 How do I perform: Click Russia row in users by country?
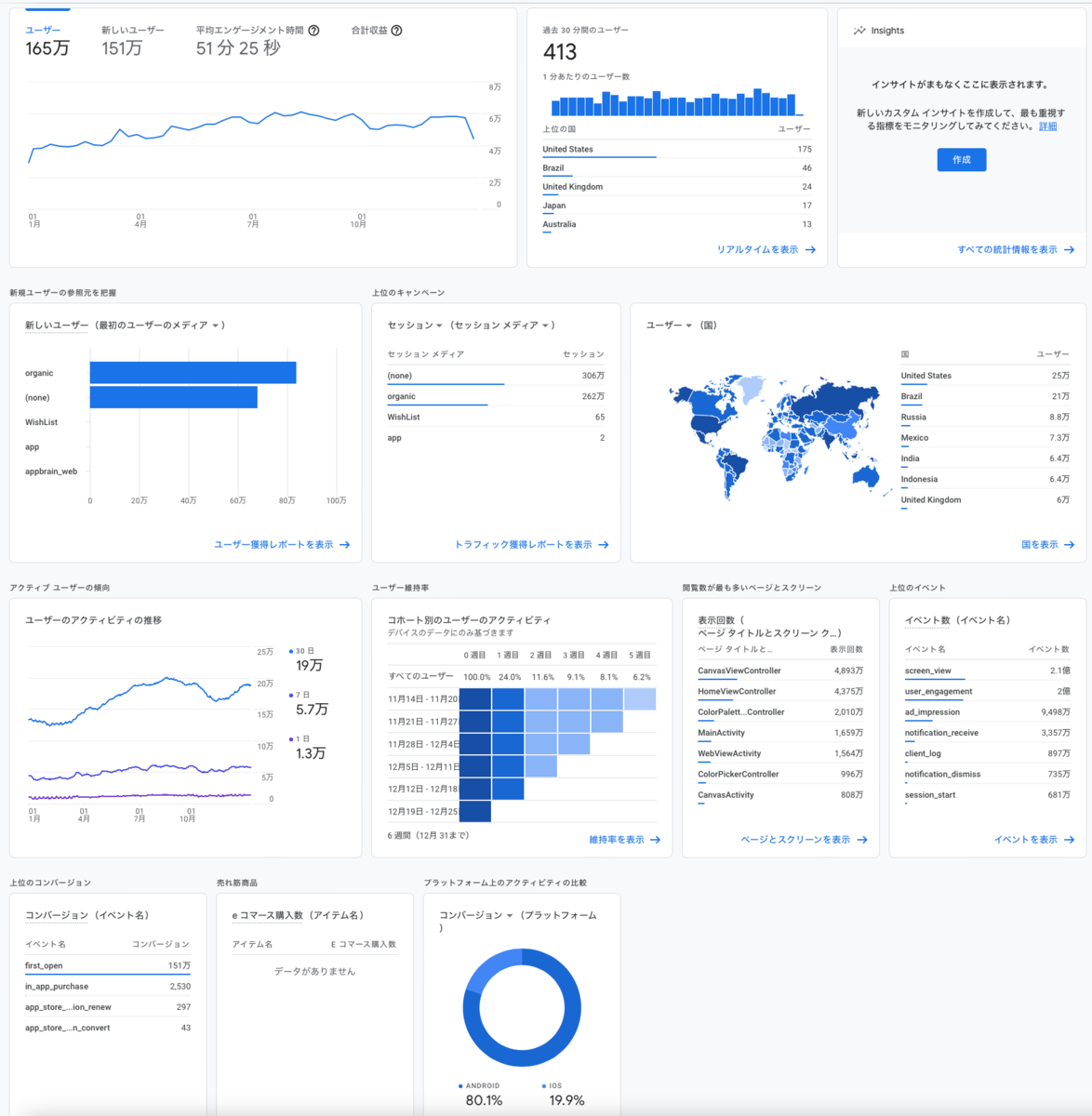[x=985, y=418]
